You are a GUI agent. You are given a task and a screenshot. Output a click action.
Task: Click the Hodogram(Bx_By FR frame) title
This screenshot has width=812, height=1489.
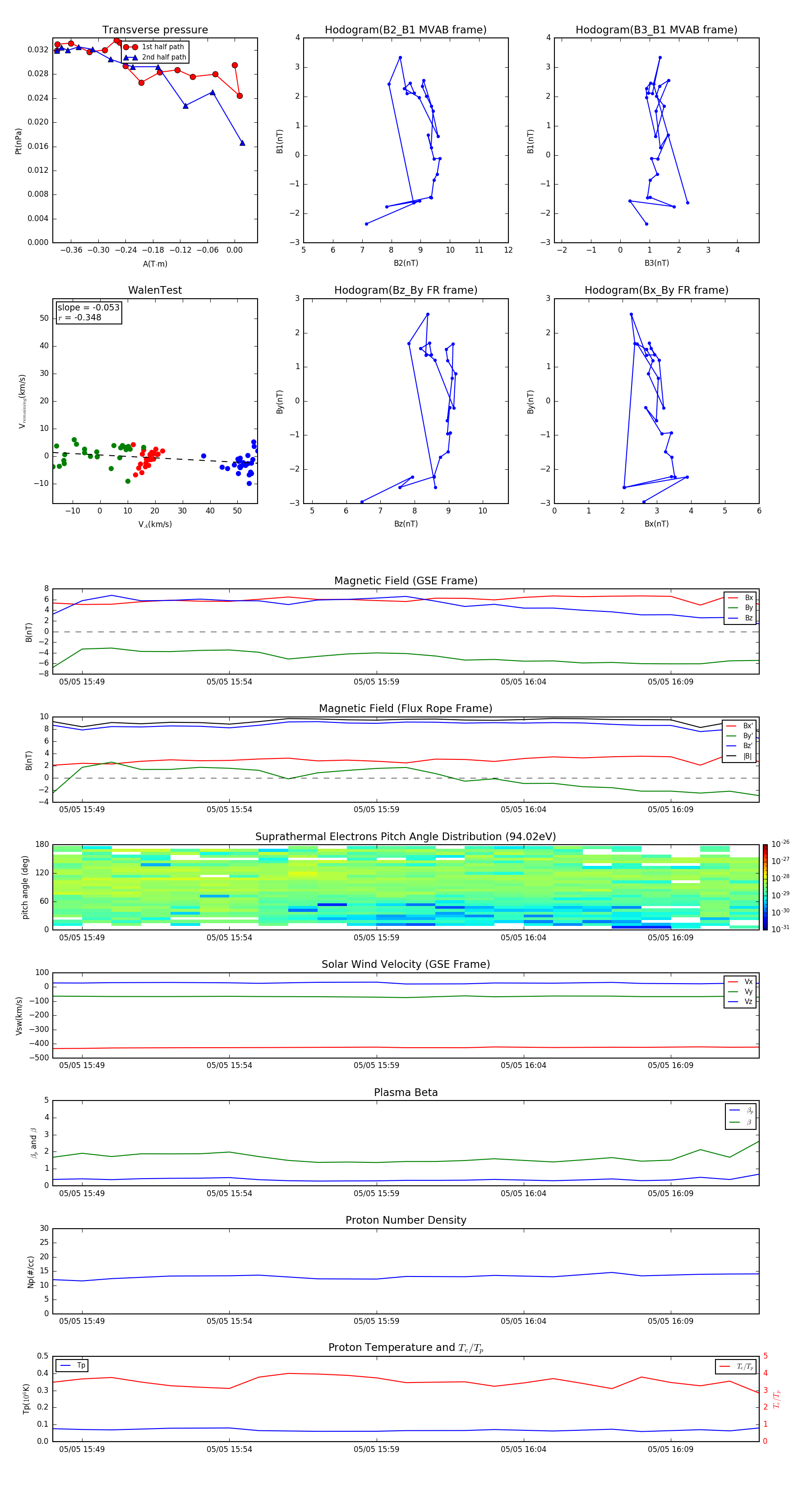pyautogui.click(x=656, y=290)
